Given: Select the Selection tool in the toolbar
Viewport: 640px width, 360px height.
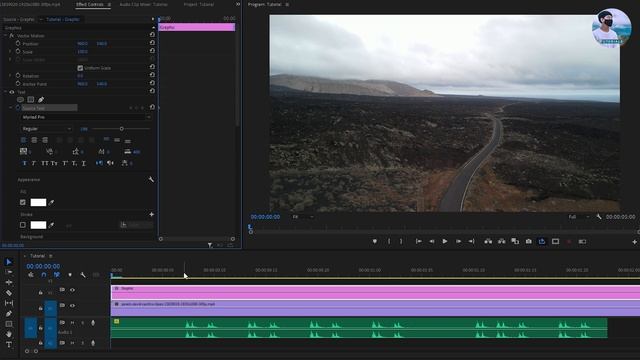Looking at the screenshot, I should pos(9,262).
